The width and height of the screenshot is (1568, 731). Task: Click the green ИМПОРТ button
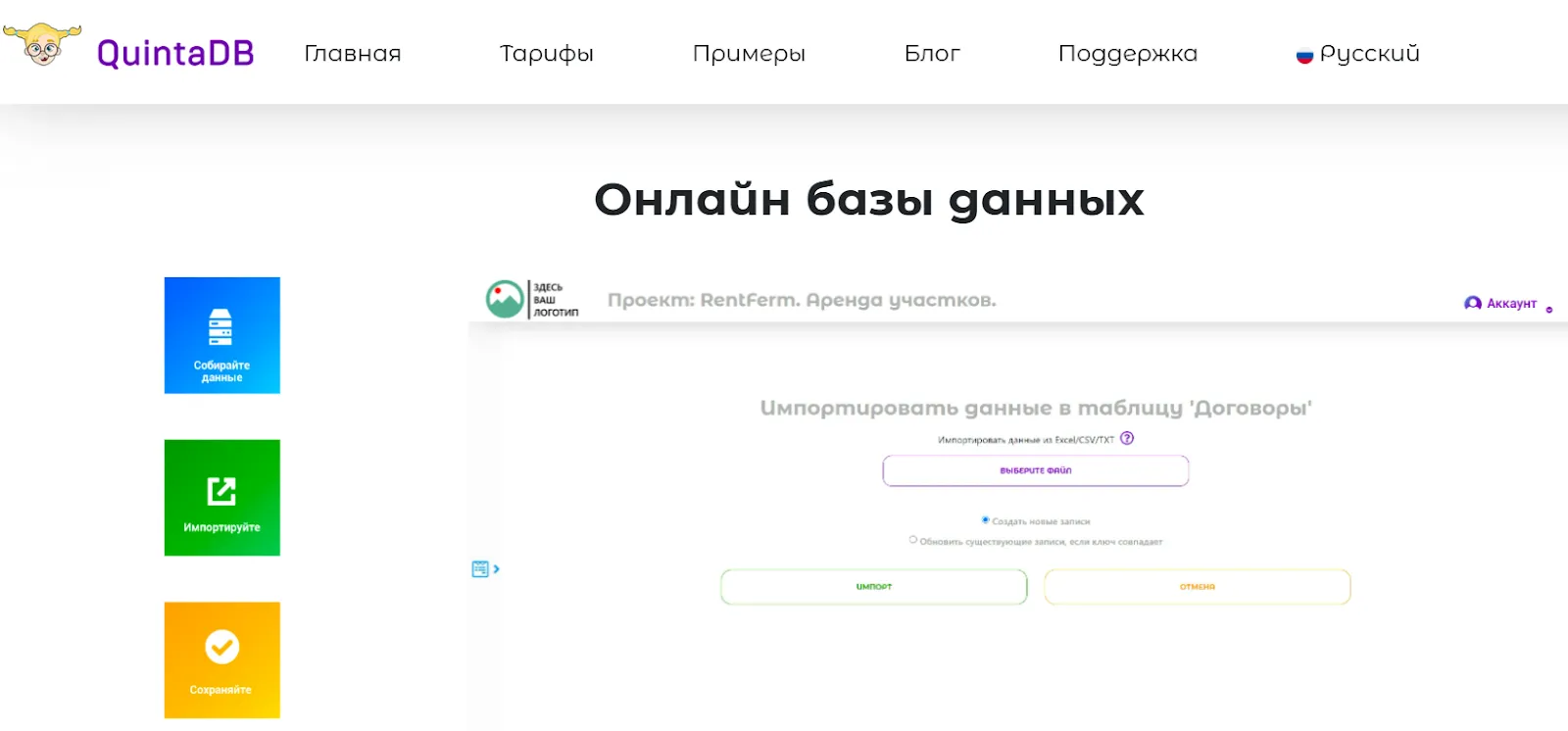[874, 587]
